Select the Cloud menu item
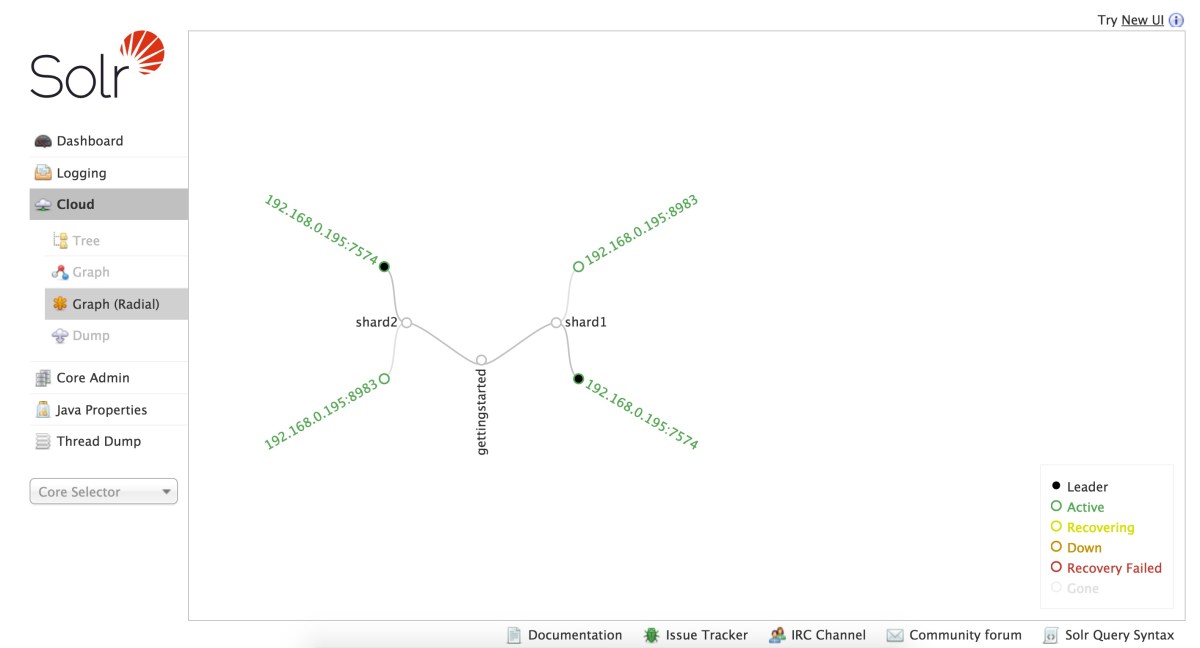The width and height of the screenshot is (1200, 648). click(75, 204)
